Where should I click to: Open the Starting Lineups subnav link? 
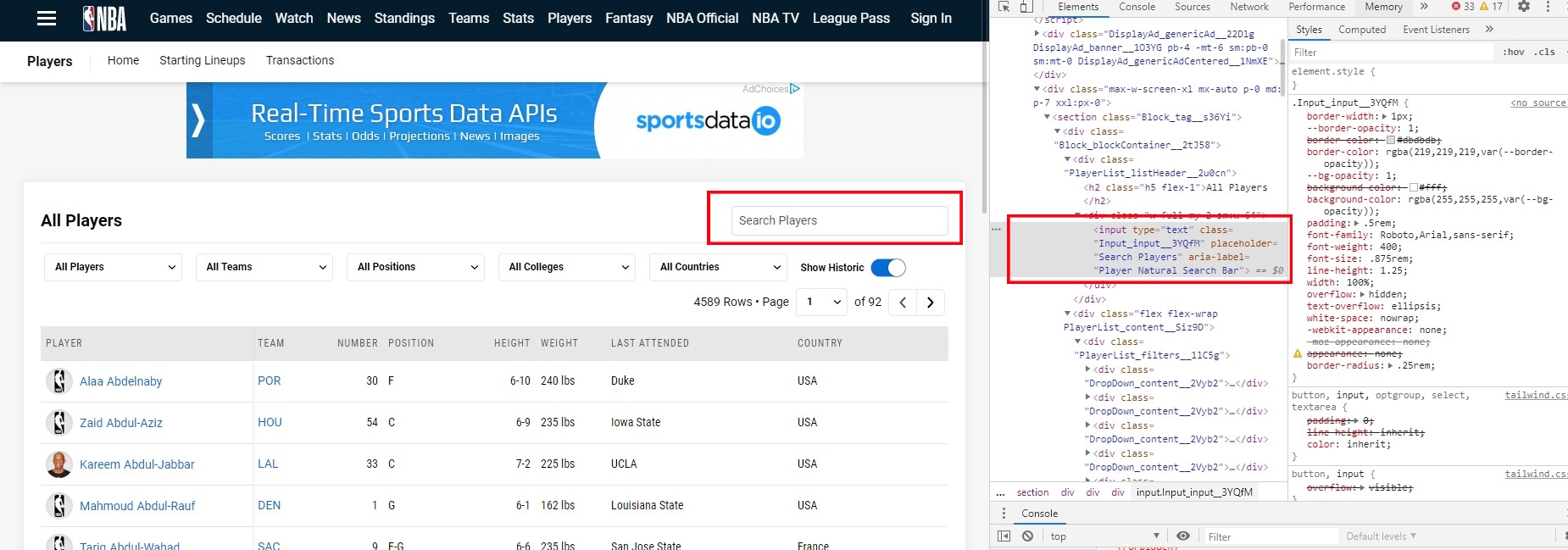(203, 60)
